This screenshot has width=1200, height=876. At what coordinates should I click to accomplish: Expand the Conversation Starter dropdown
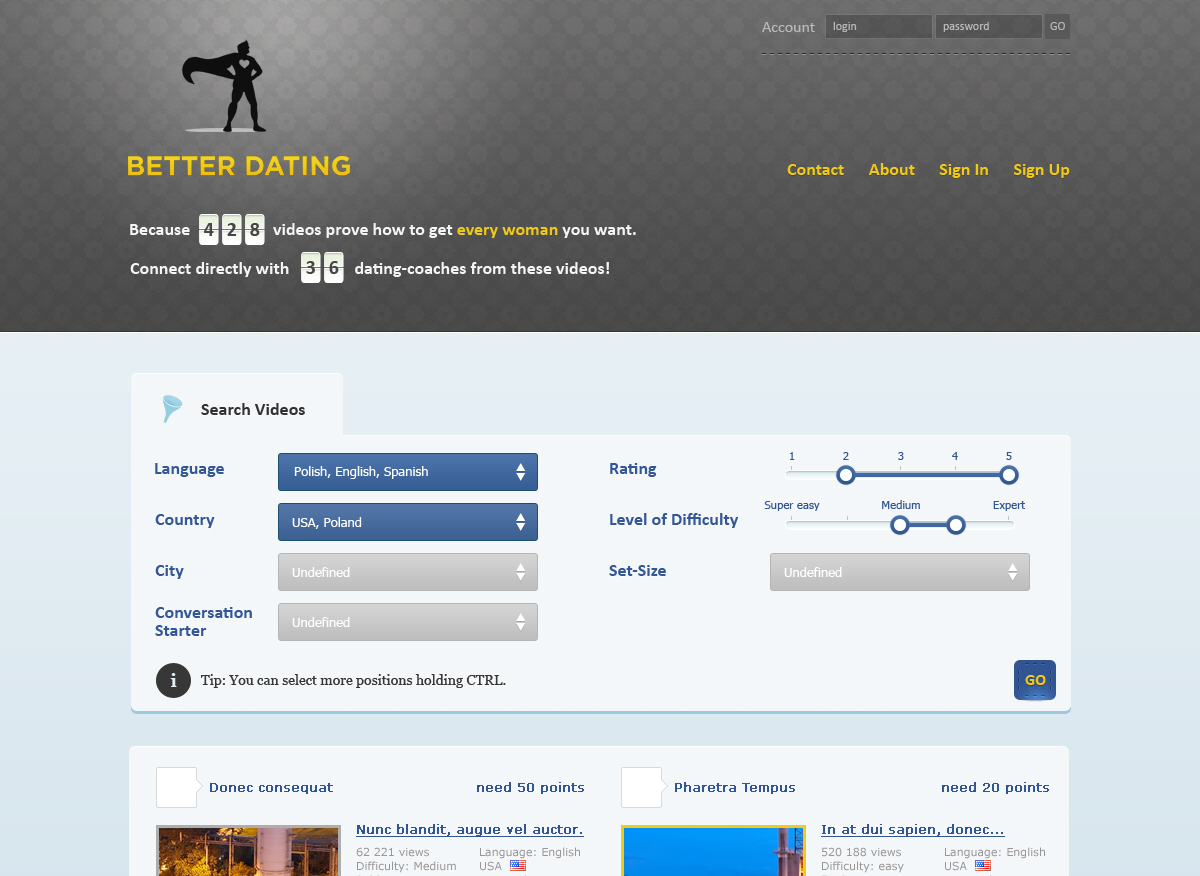408,622
